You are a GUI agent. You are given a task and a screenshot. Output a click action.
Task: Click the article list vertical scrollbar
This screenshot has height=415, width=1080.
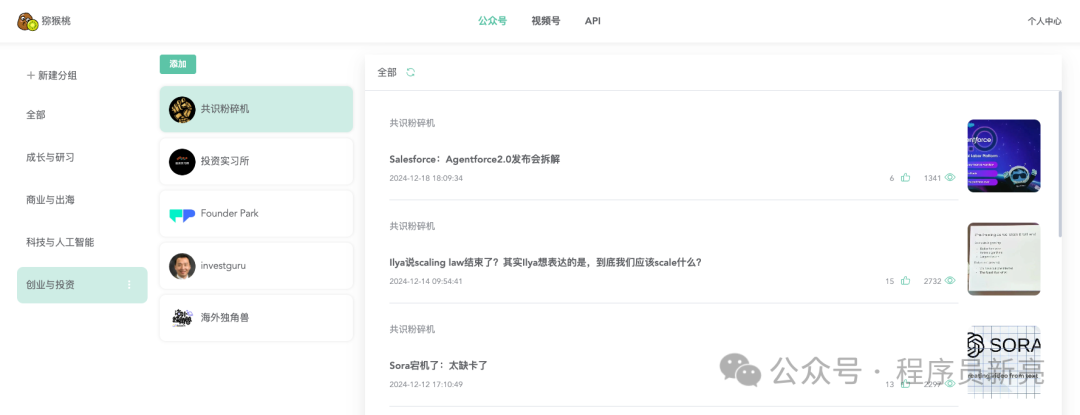click(1059, 163)
